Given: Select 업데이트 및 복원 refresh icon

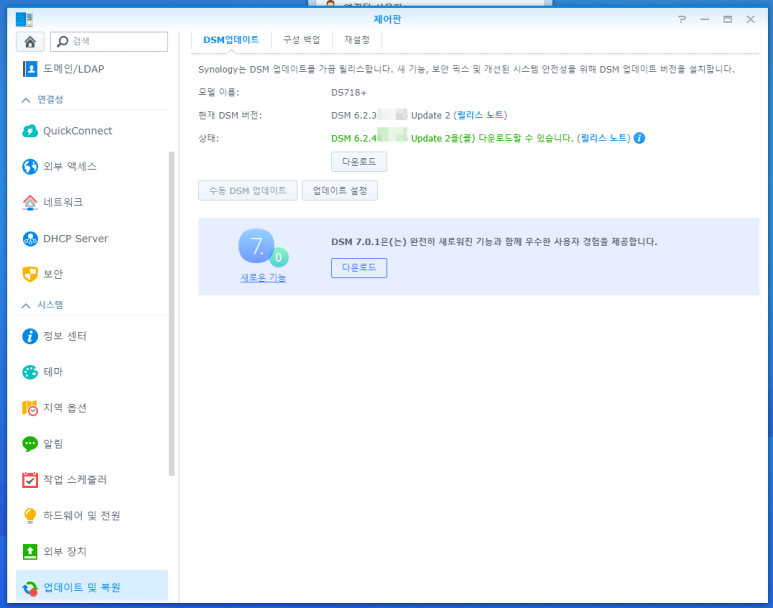Looking at the screenshot, I should pyautogui.click(x=30, y=588).
